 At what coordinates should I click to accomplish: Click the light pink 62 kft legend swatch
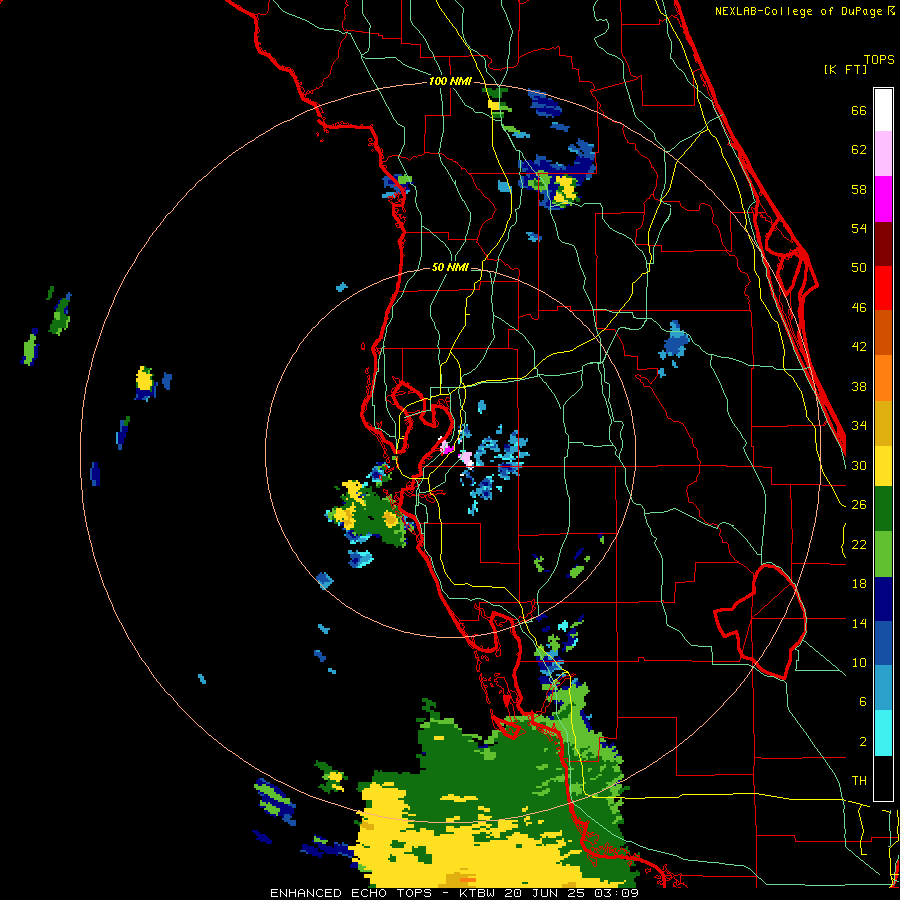[x=883, y=154]
